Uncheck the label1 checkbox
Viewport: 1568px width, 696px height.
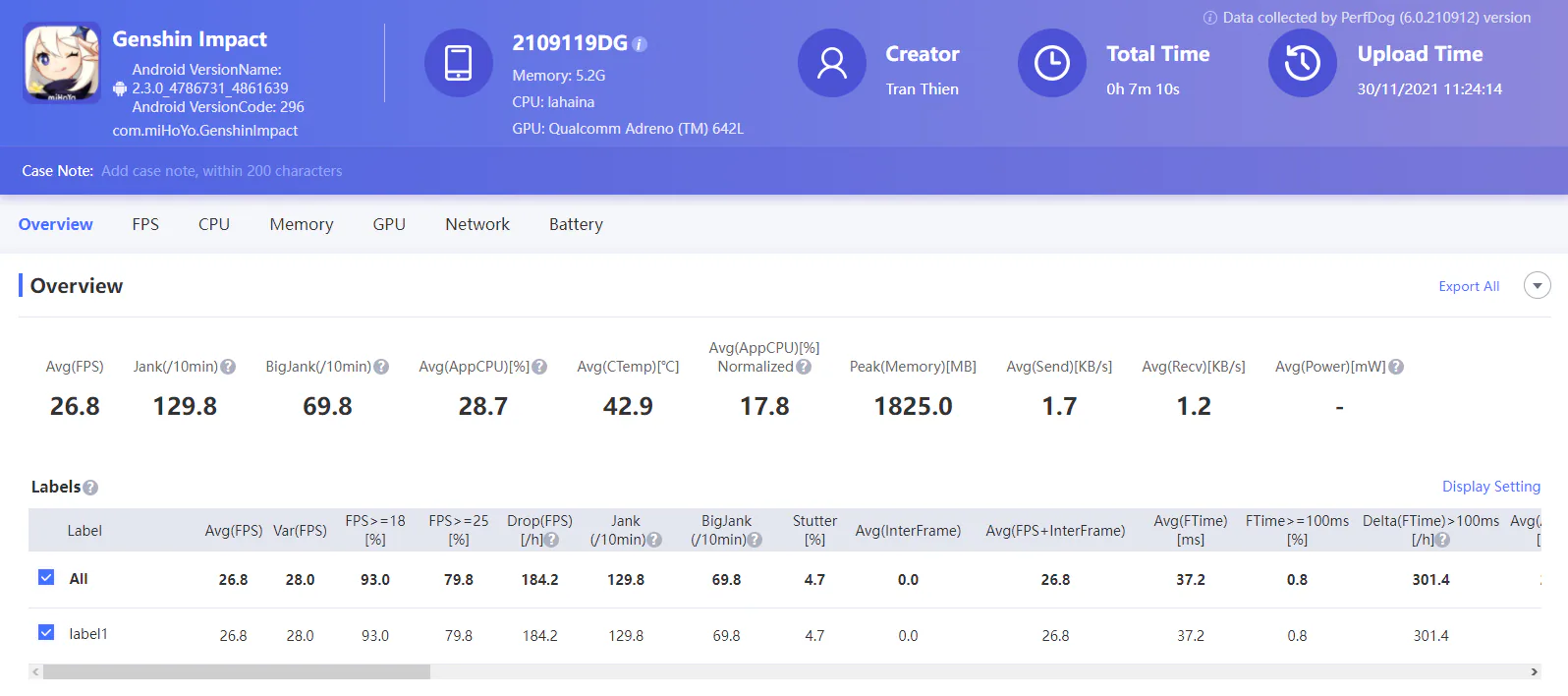coord(46,632)
